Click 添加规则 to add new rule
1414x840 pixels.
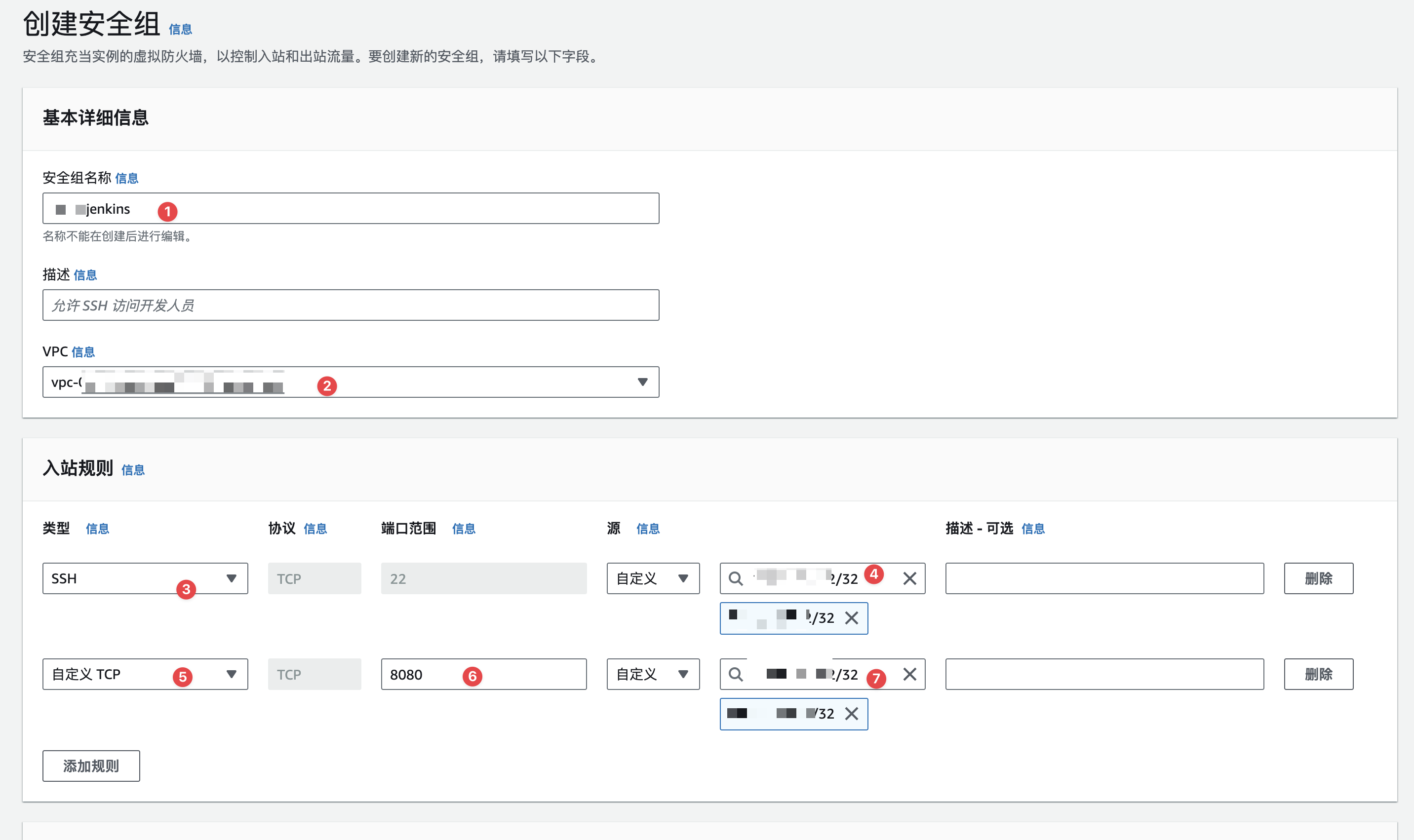[x=92, y=766]
